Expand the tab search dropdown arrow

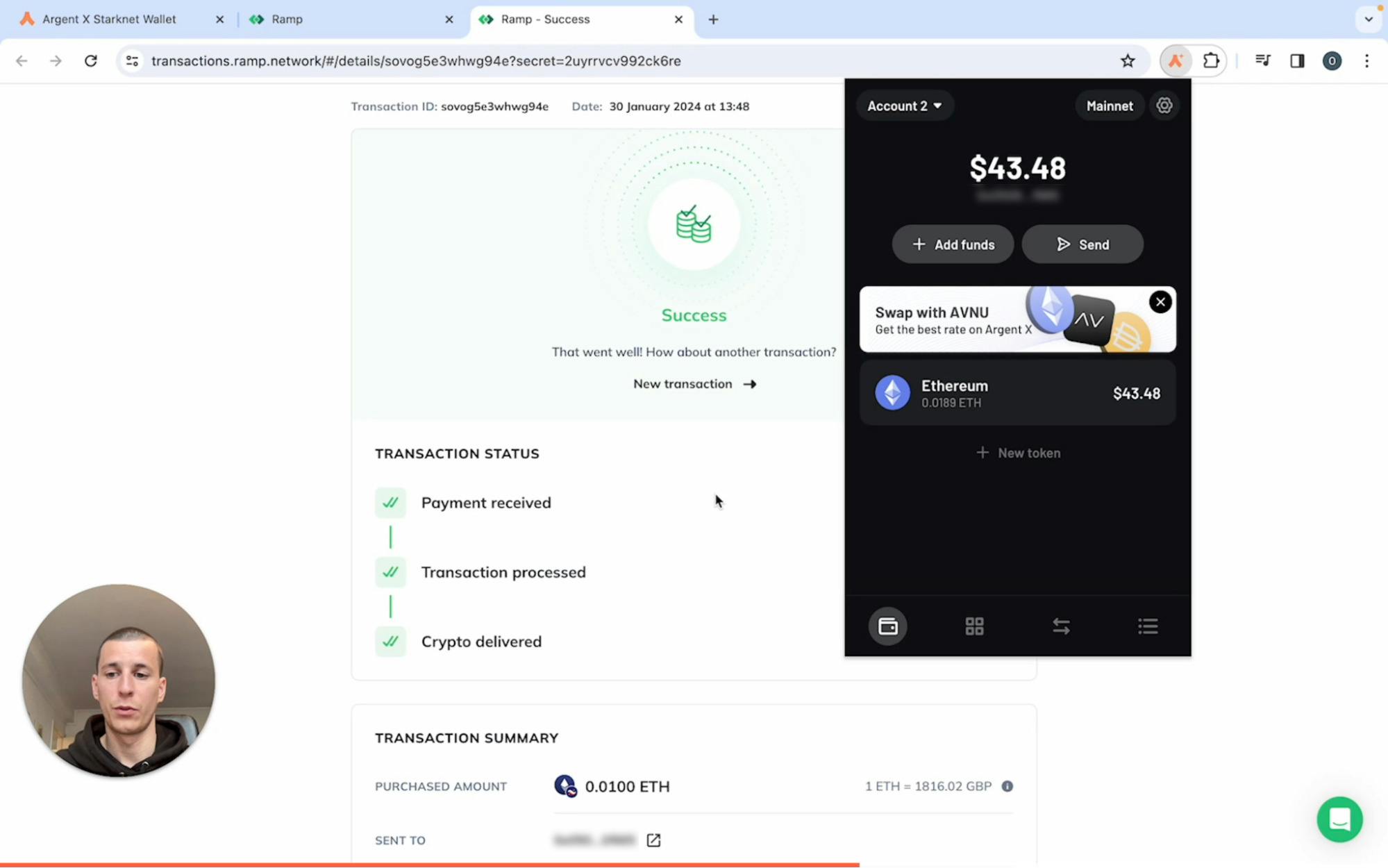1369,19
